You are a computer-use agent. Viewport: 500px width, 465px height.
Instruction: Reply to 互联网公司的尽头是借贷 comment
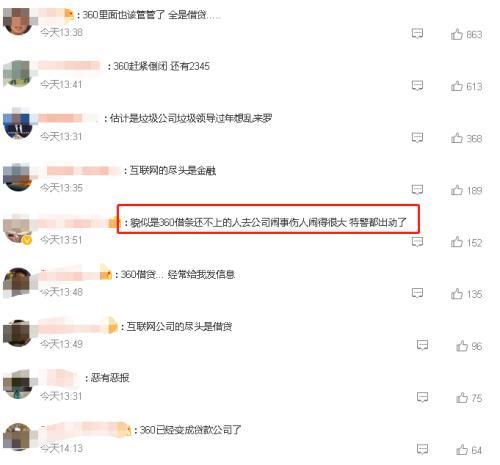tap(422, 345)
